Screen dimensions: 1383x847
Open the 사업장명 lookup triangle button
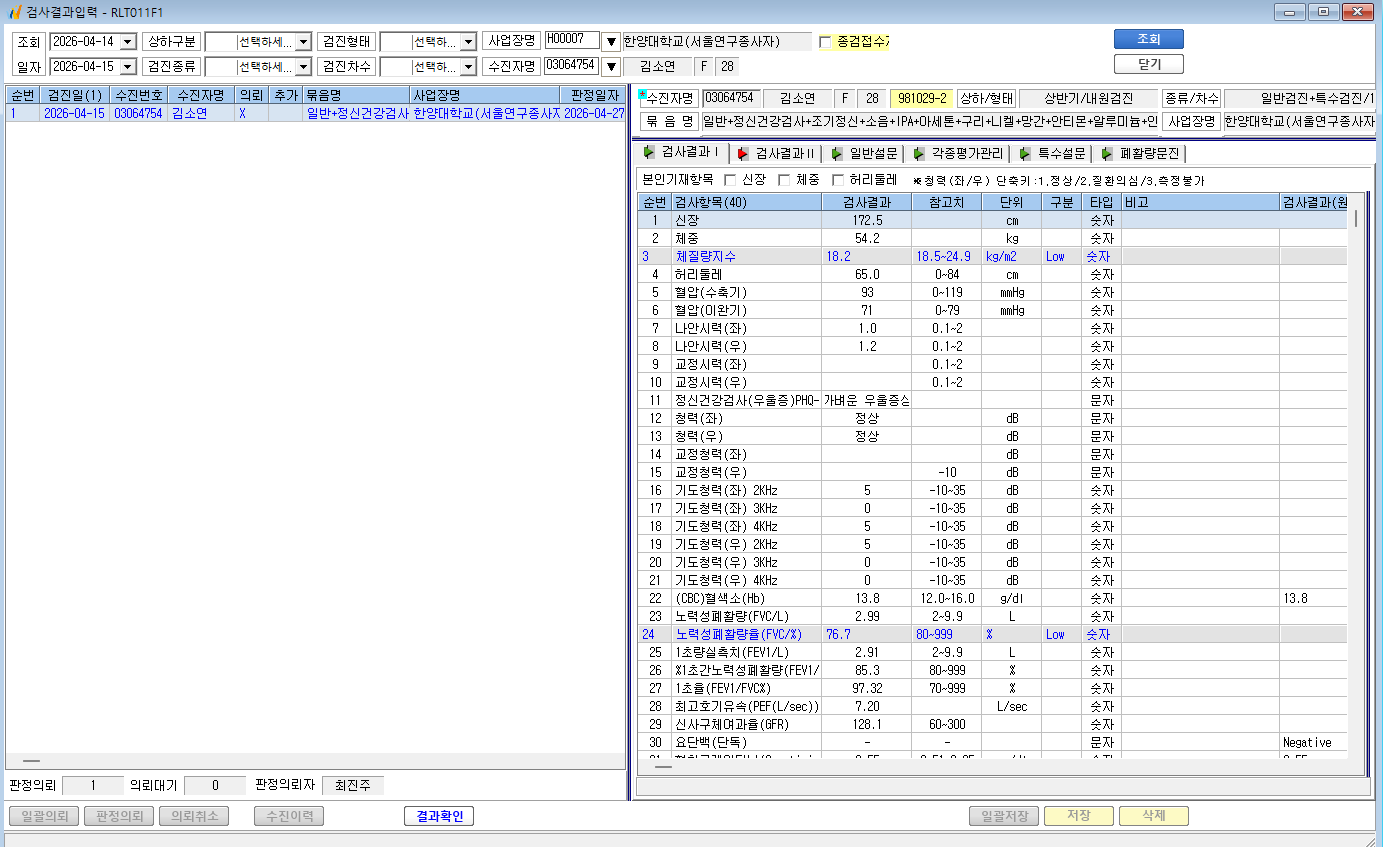click(x=610, y=42)
